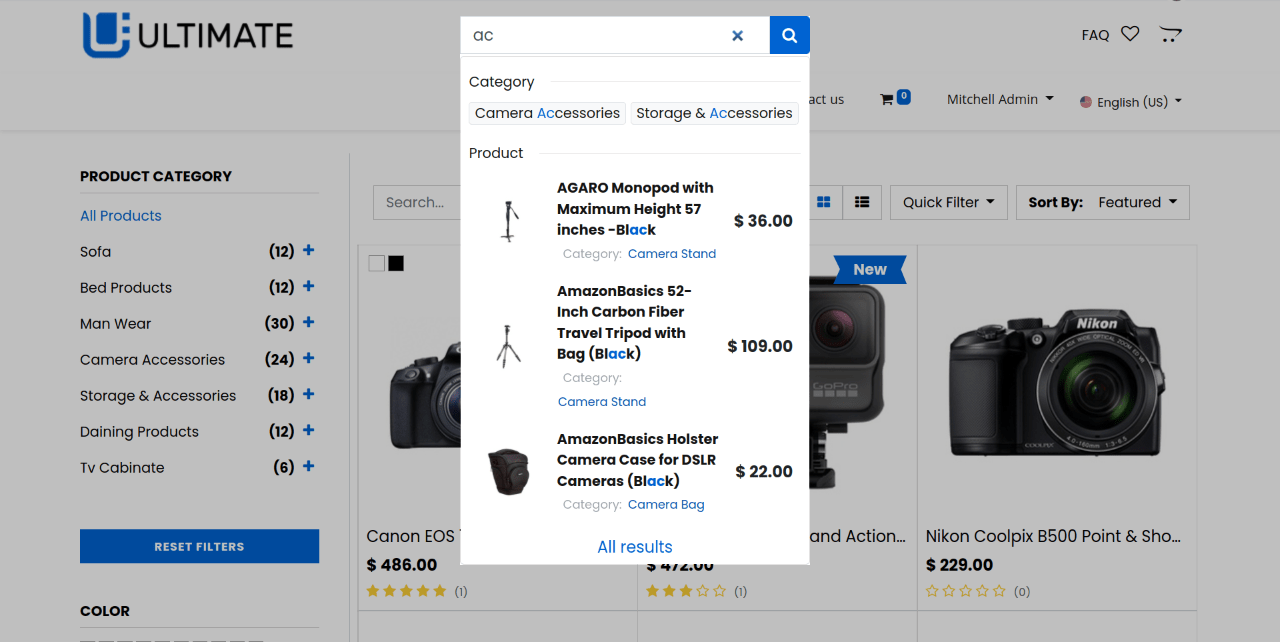Open the Tv Cabinate category
This screenshot has width=1280, height=642.
pos(122,467)
